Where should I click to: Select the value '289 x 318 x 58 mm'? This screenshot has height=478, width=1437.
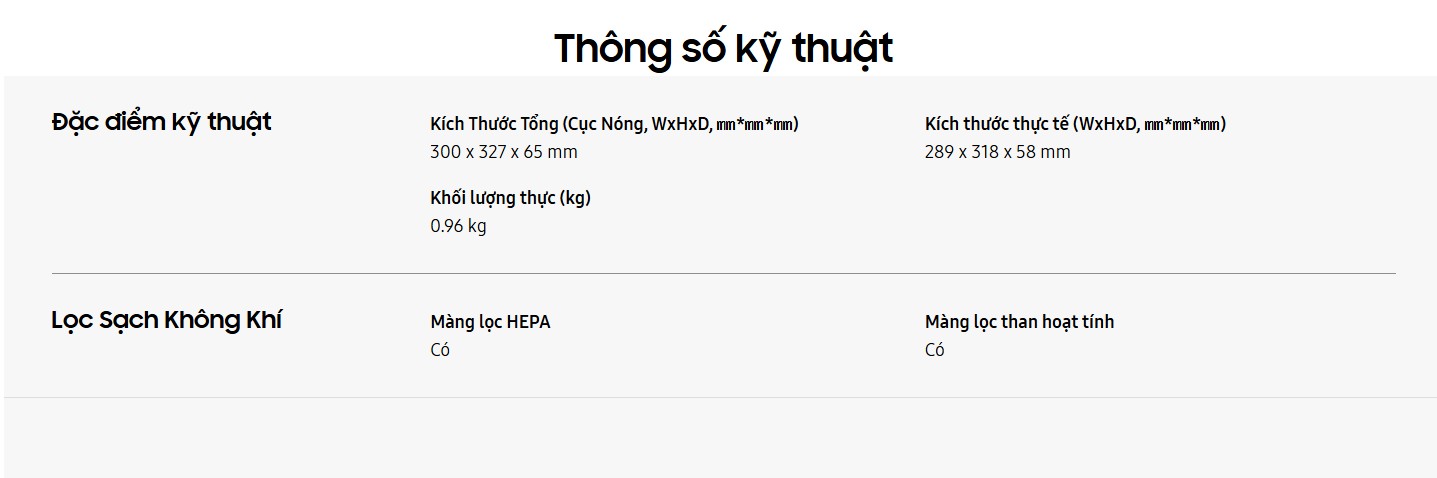pyautogui.click(x=997, y=152)
